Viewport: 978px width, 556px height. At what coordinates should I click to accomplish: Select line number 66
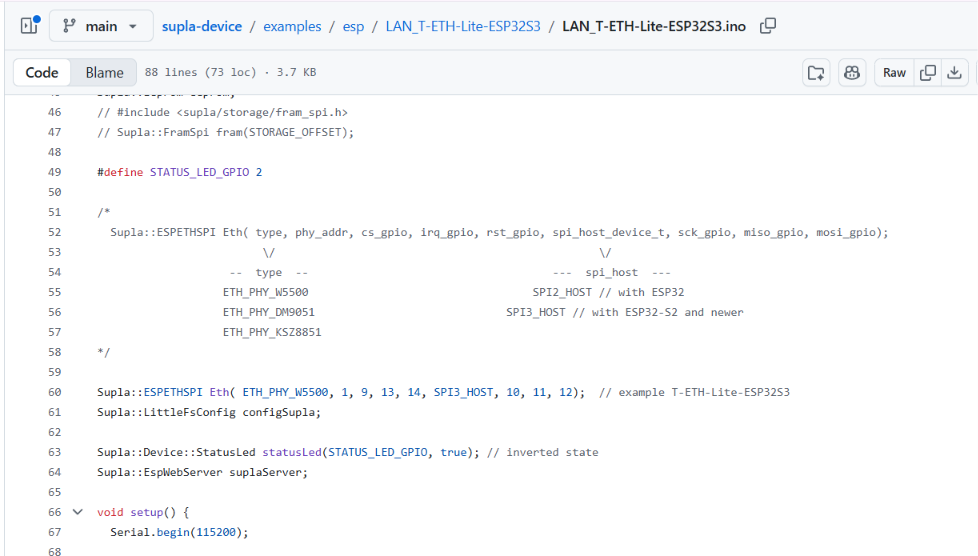pos(55,512)
